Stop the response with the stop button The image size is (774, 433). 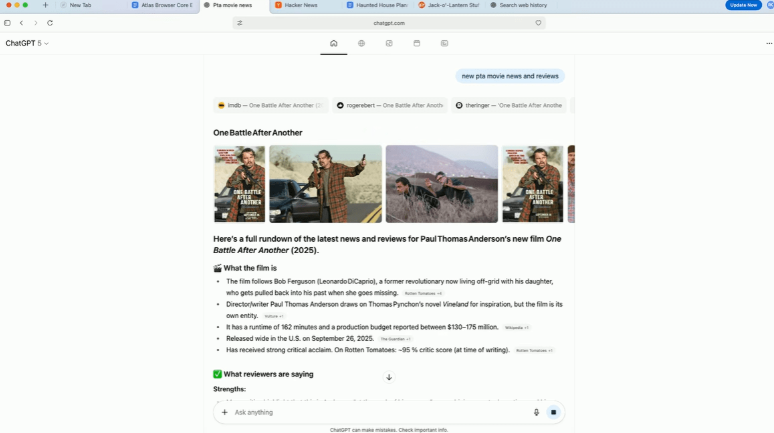[553, 412]
